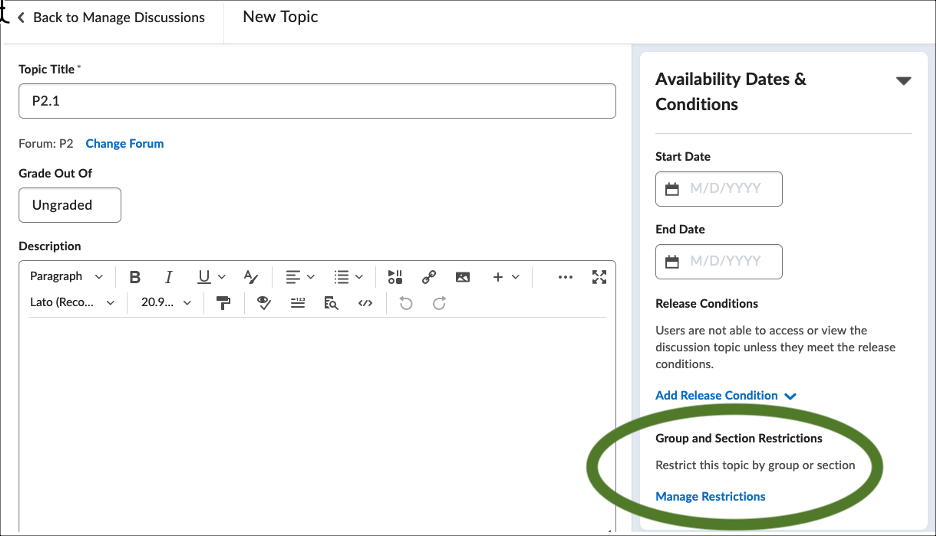Open the font size dropdown
The width and height of the screenshot is (936, 536).
166,303
